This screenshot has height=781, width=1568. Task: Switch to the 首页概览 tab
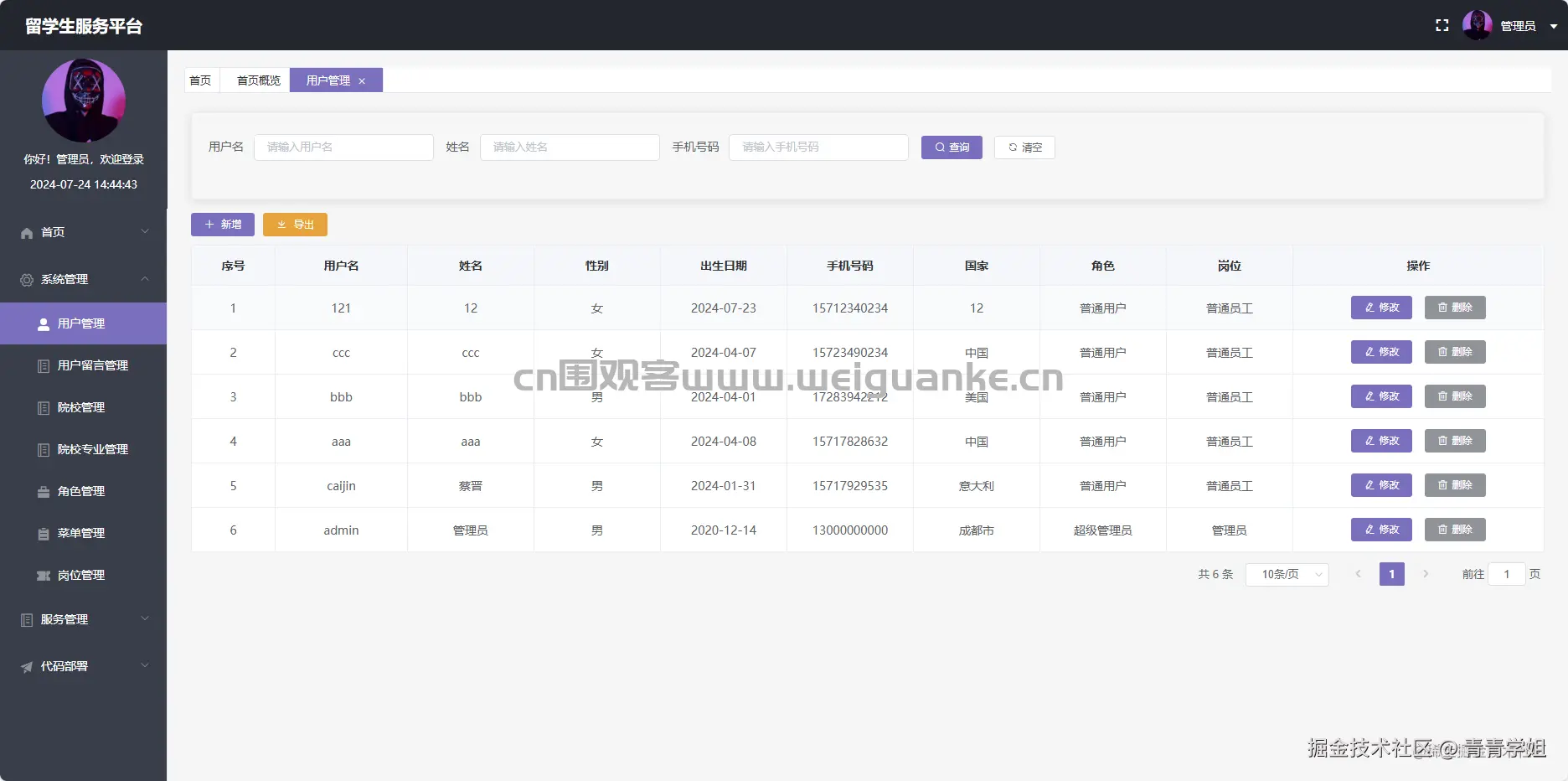259,80
